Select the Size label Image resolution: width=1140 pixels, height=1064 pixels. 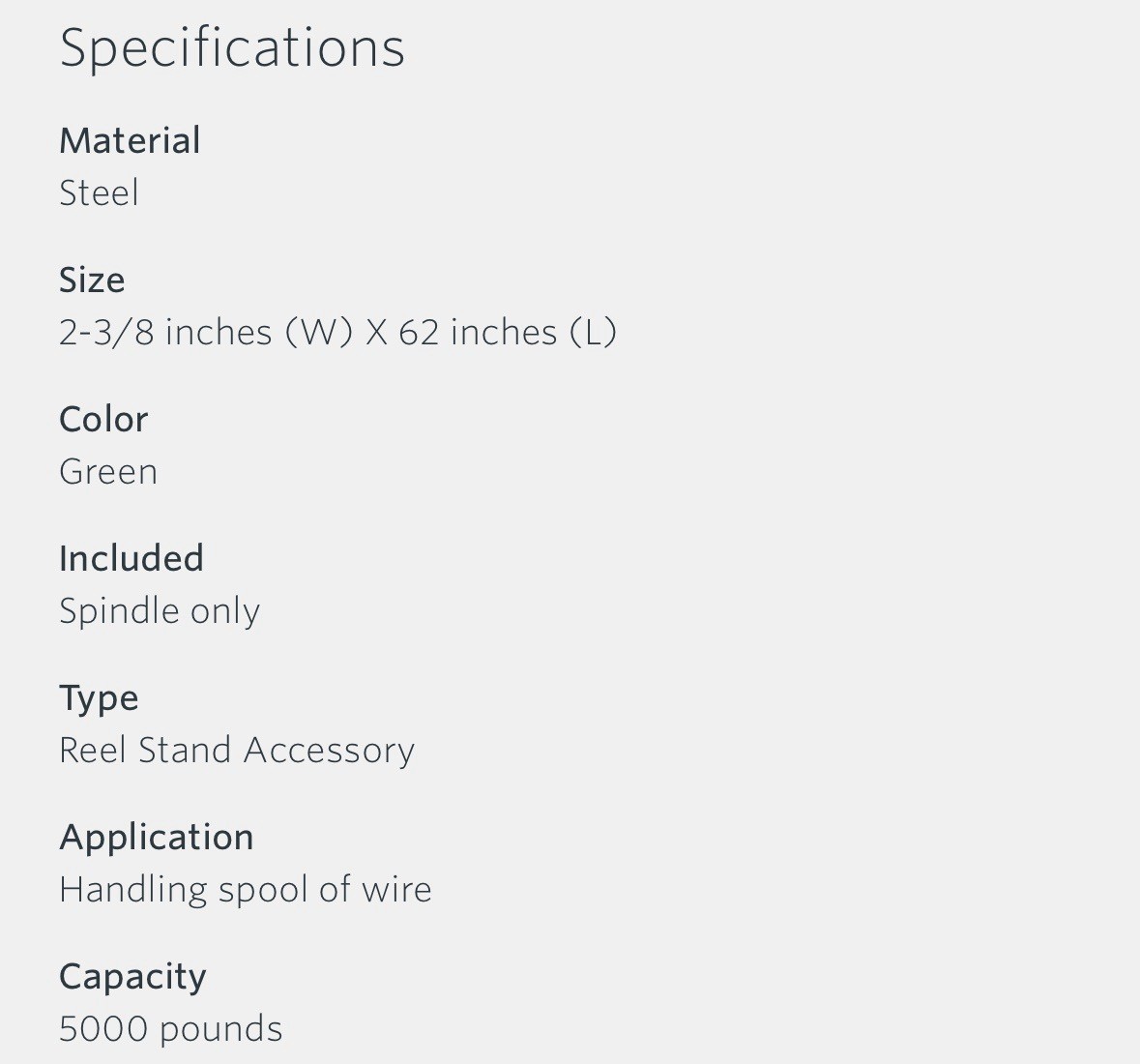click(x=92, y=280)
